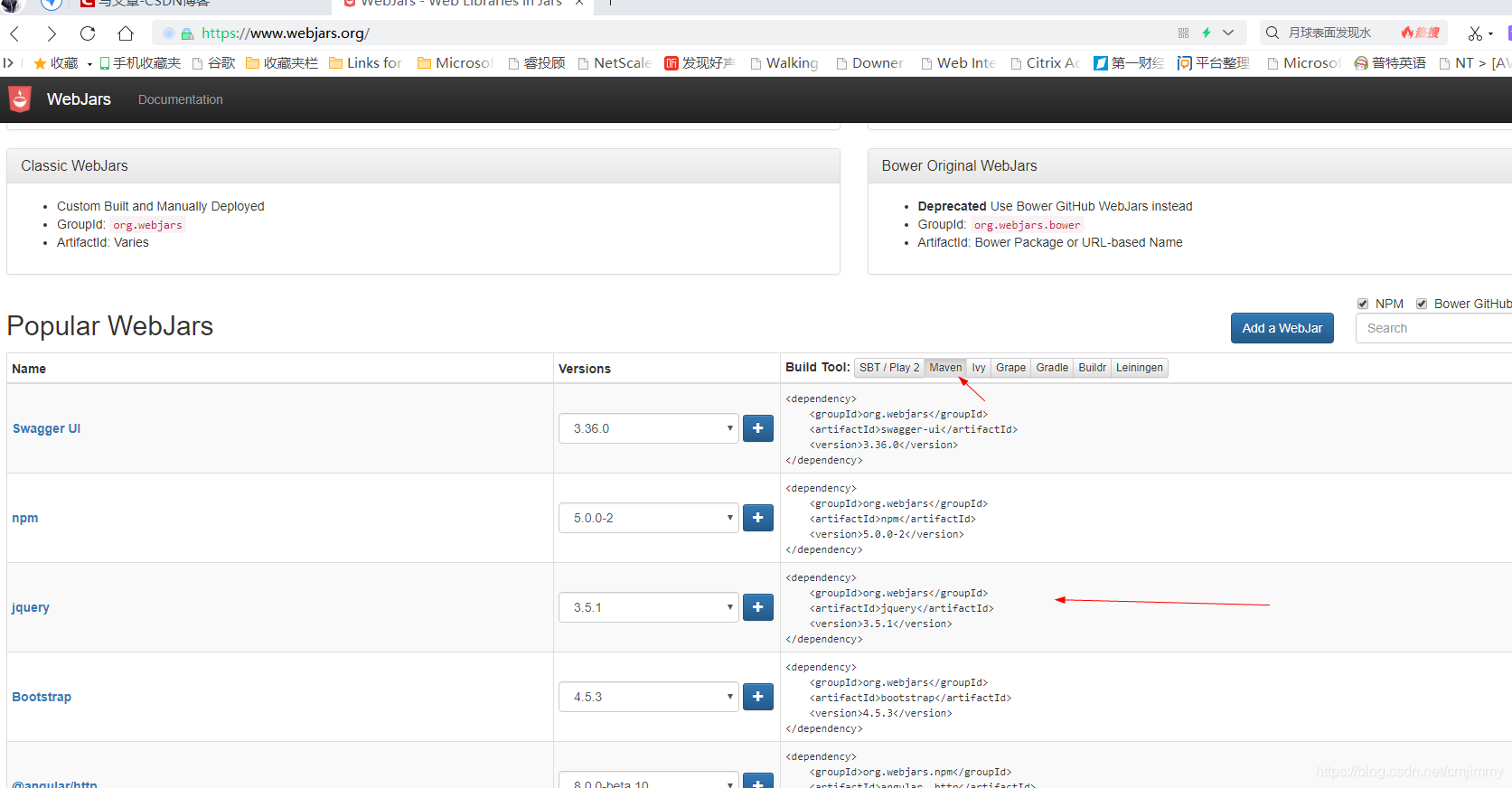Screen dimensions: 1512x788
Task: Click the WebJars Search input field
Action: click(1433, 328)
